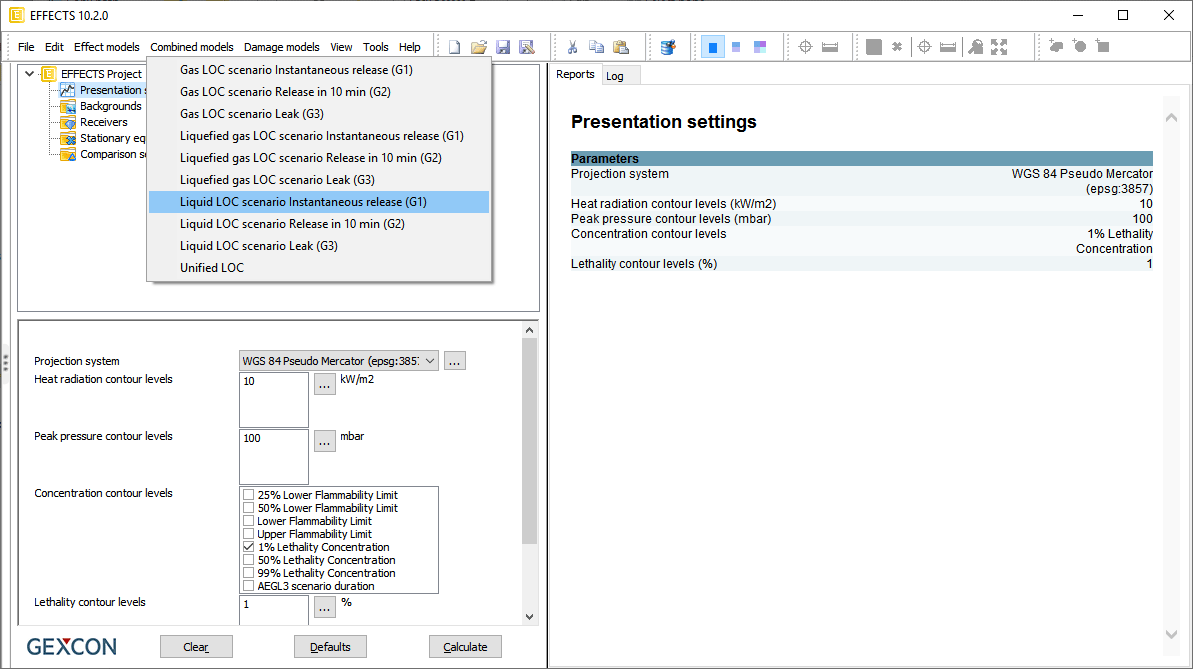Click the Paste clipboard icon
Viewport: 1193px width, 669px height.
coord(621,47)
